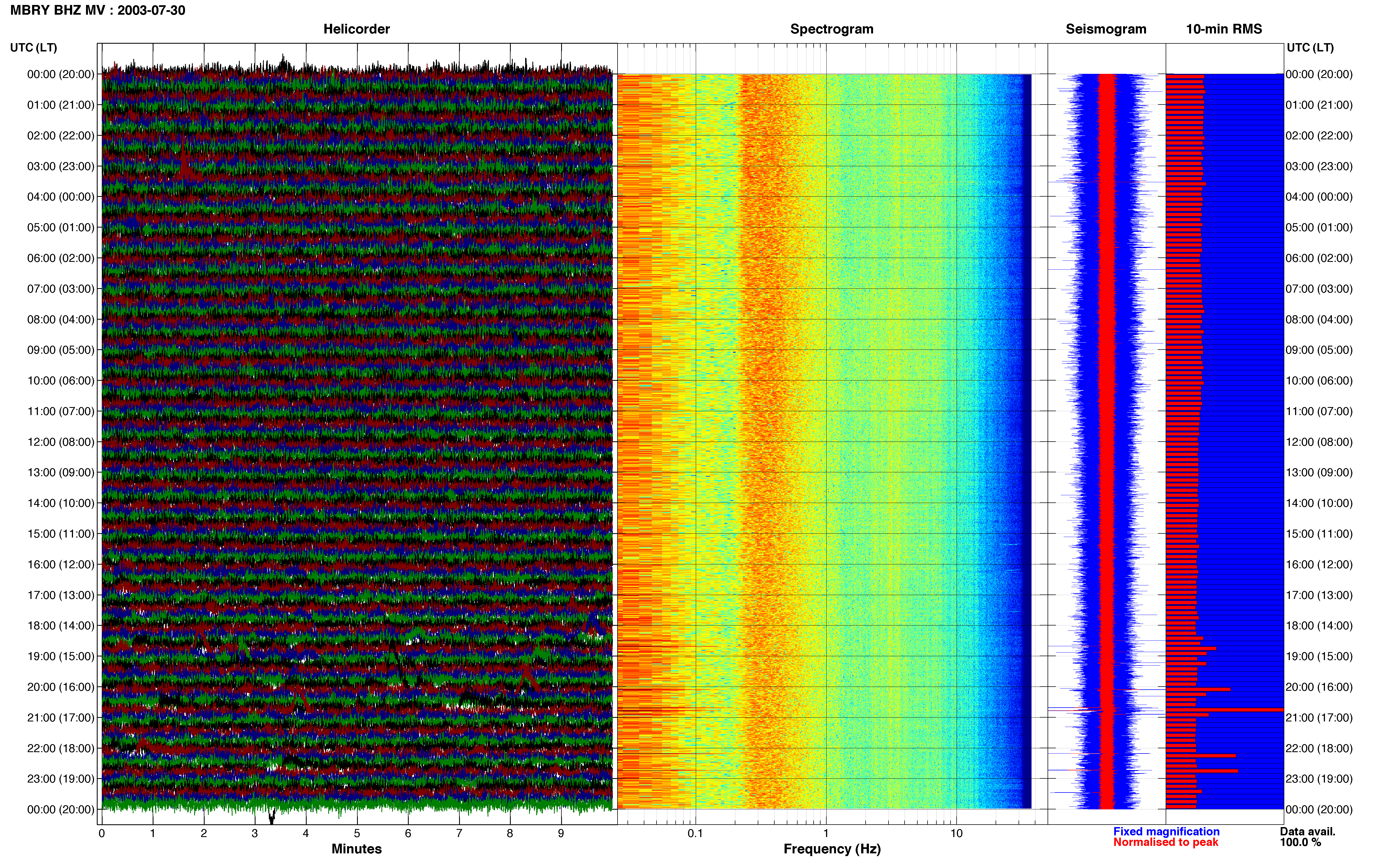Click the right '00:00 (20:00)' label at bottom
Screen dimensions: 1388x868
[1319, 810]
